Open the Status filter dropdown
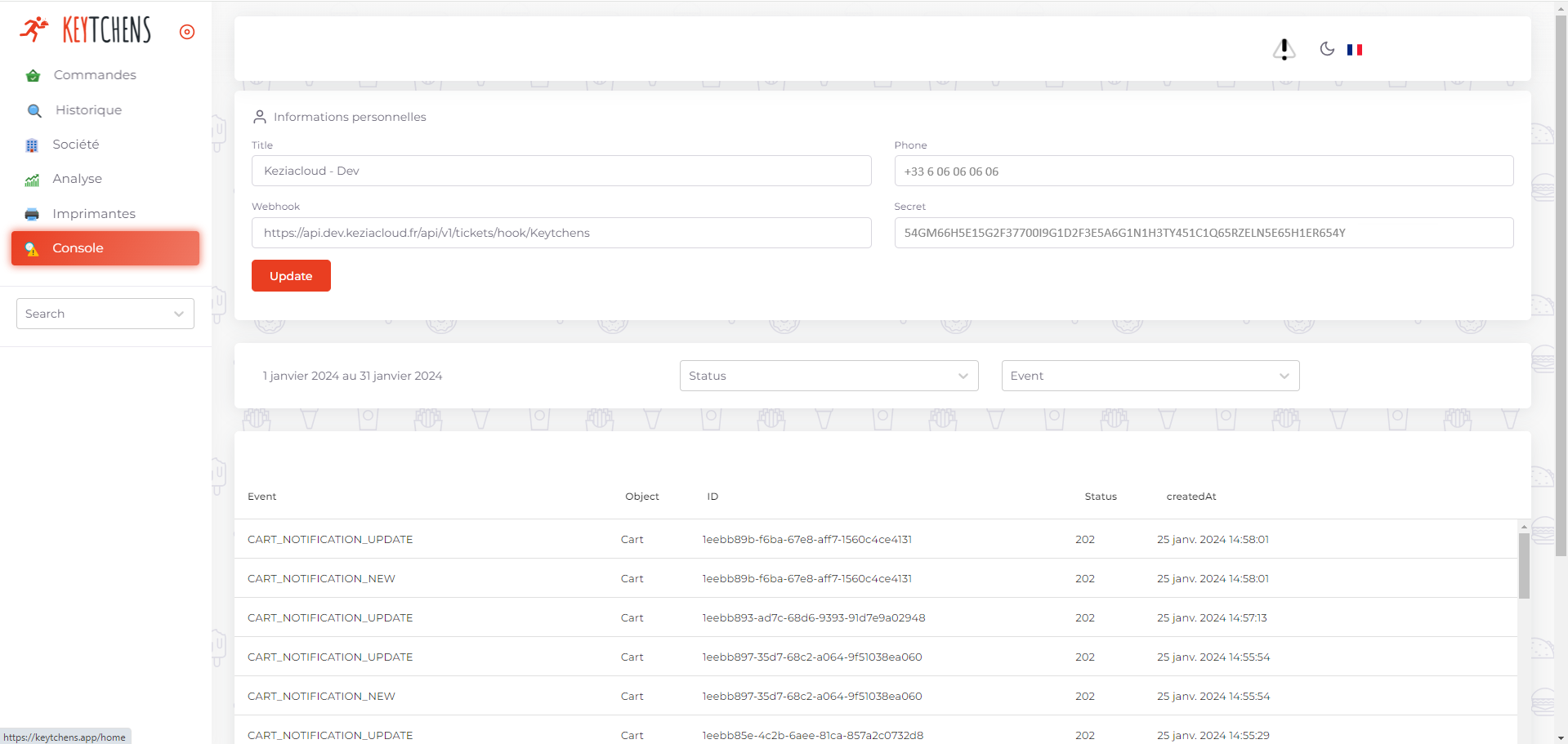This screenshot has width=1568, height=744. (x=829, y=376)
